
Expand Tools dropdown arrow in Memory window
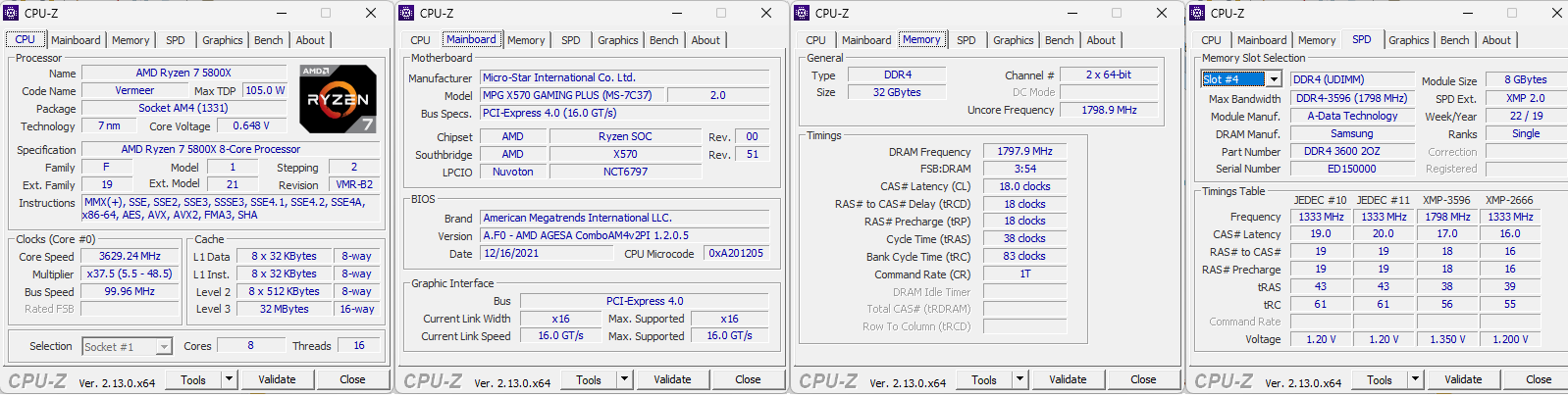pos(1020,379)
